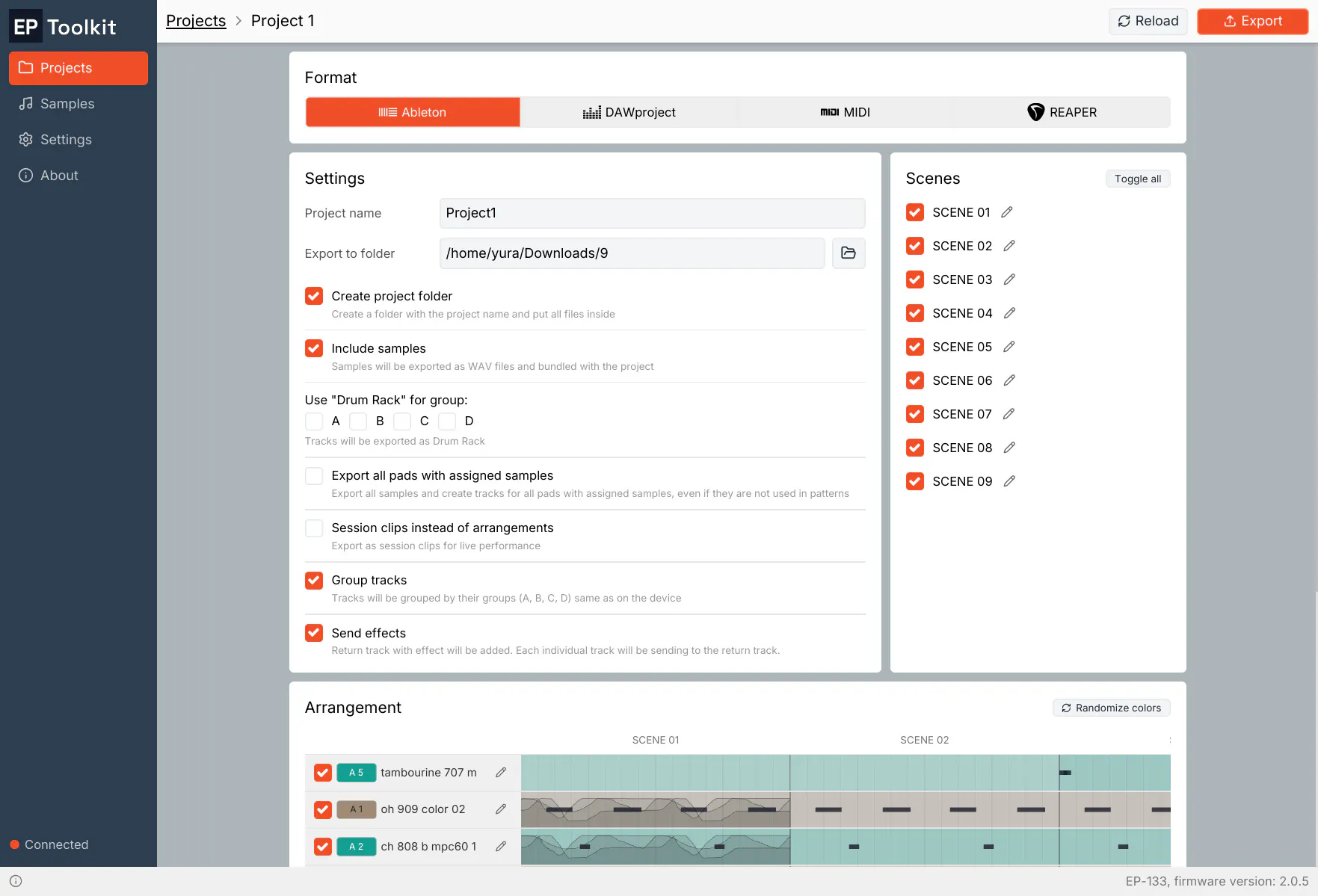This screenshot has width=1318, height=896.
Task: Uncheck SCENE 07
Action: coord(915,414)
